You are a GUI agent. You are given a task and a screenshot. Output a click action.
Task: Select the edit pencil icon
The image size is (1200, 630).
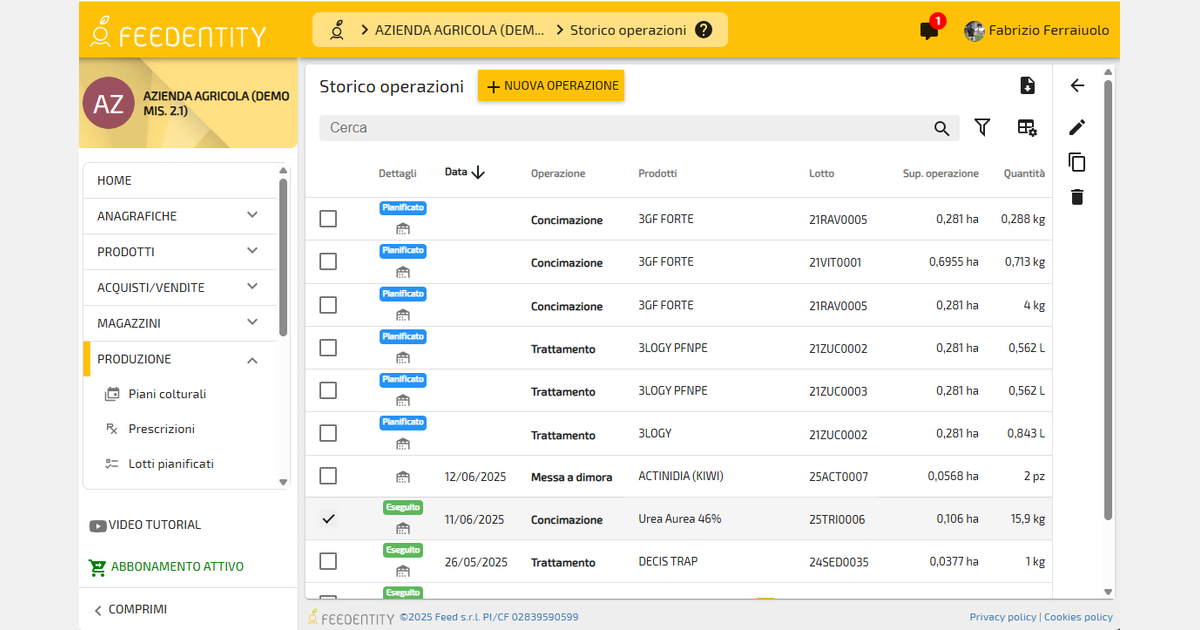1076,127
